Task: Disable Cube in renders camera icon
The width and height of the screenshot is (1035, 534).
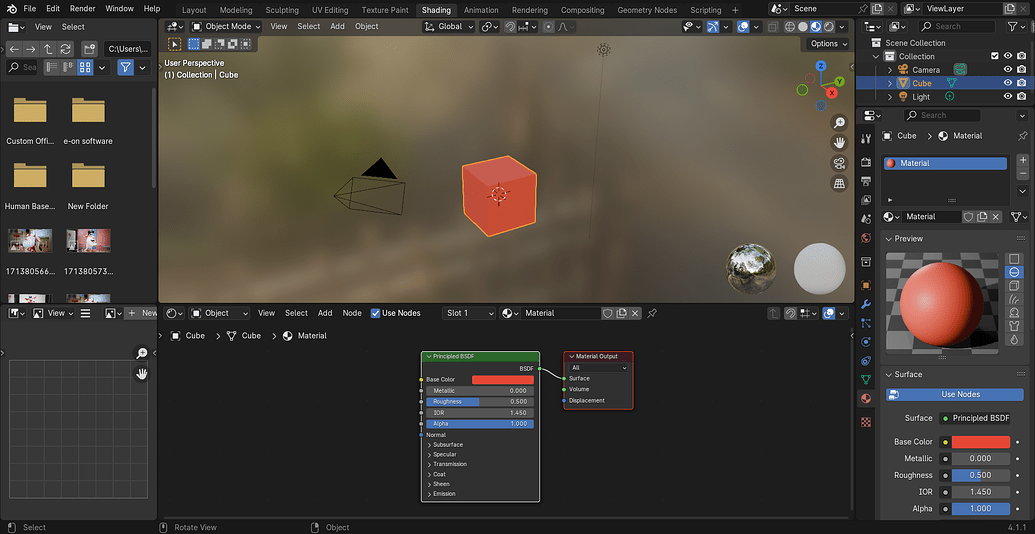Action: (1022, 83)
